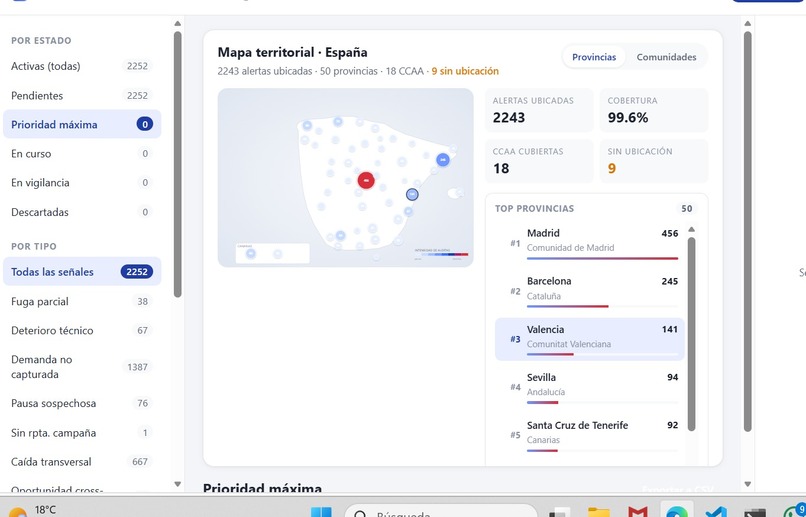Select Barcelona's large blue map marker
Viewport: 806px width, 517px height.
coord(443,160)
